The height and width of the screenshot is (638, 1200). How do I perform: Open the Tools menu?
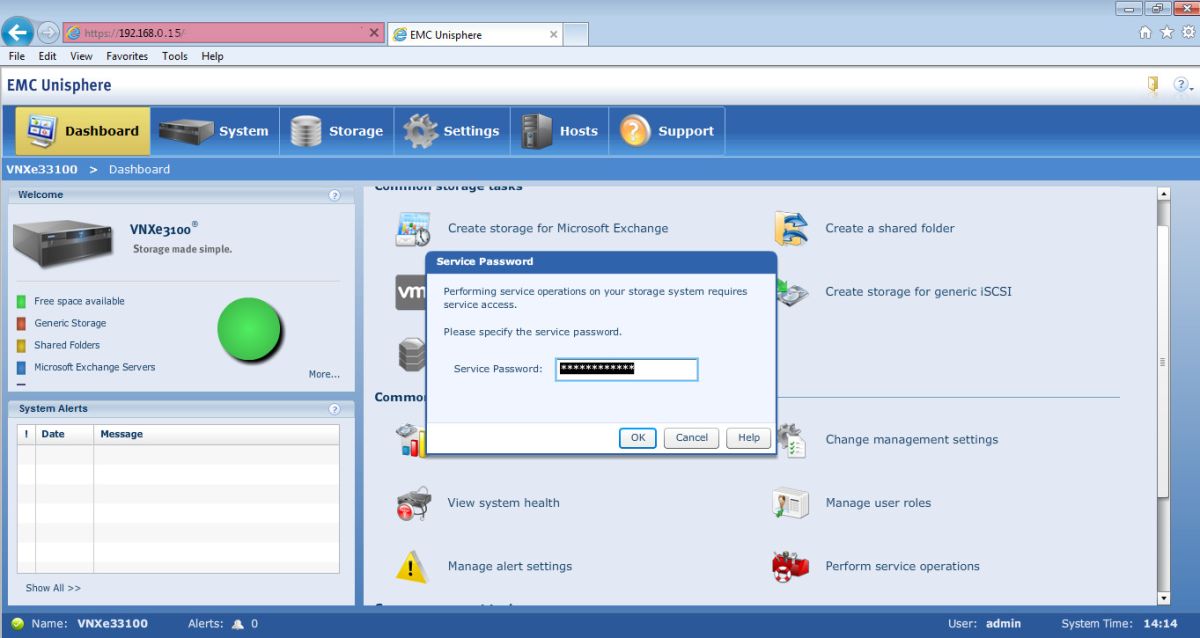[174, 56]
